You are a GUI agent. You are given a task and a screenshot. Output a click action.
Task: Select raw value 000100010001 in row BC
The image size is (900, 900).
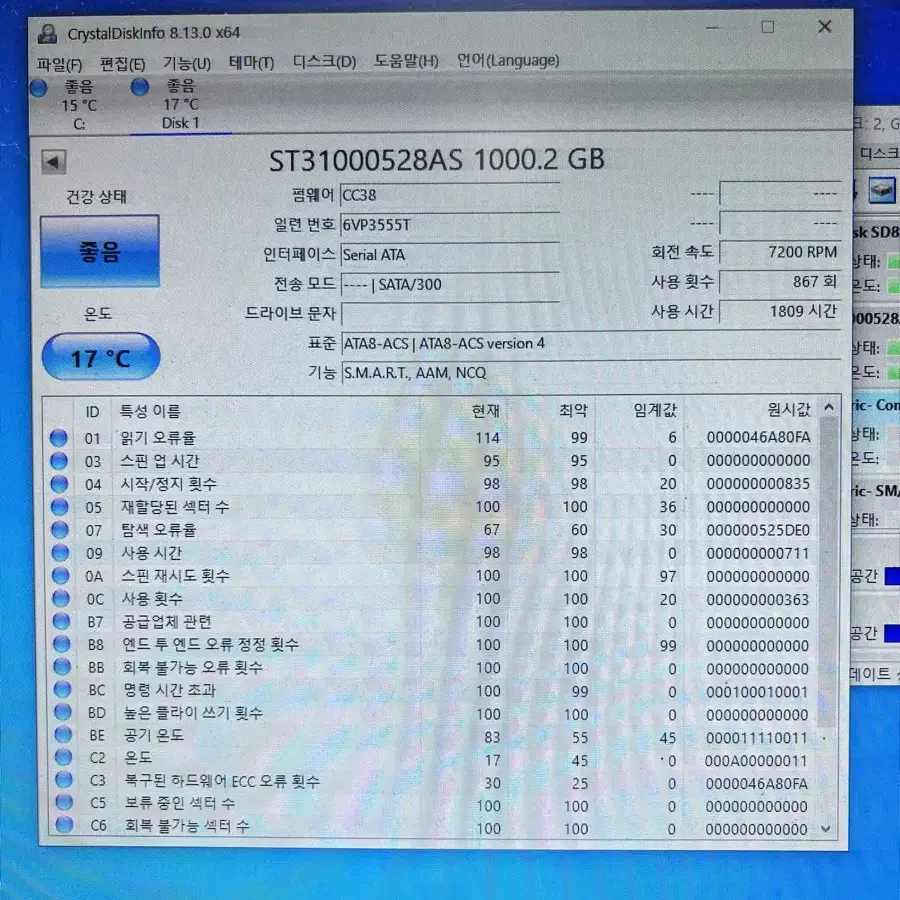tap(757, 692)
